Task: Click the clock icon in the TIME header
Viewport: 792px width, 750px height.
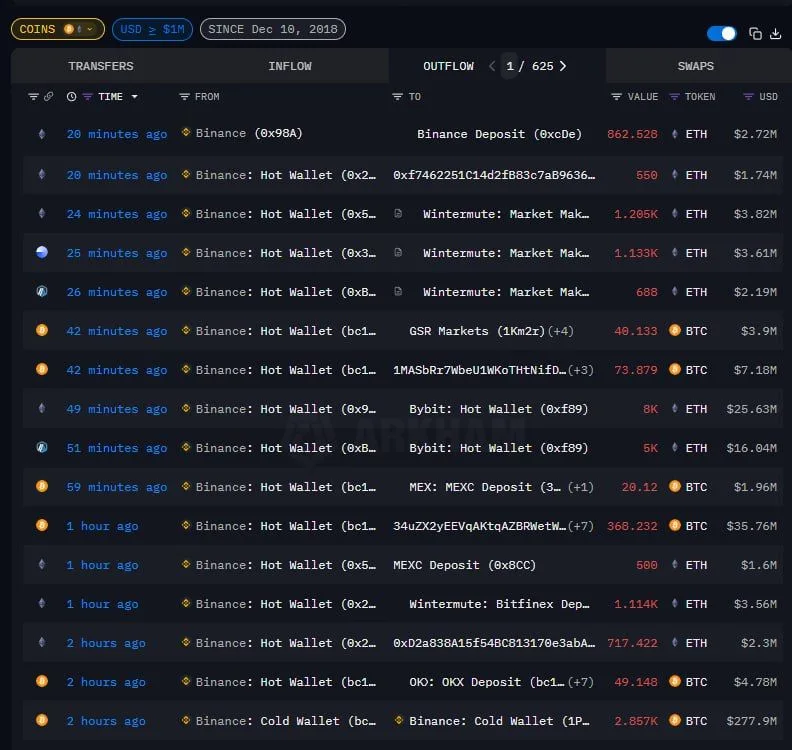Action: tap(71, 97)
